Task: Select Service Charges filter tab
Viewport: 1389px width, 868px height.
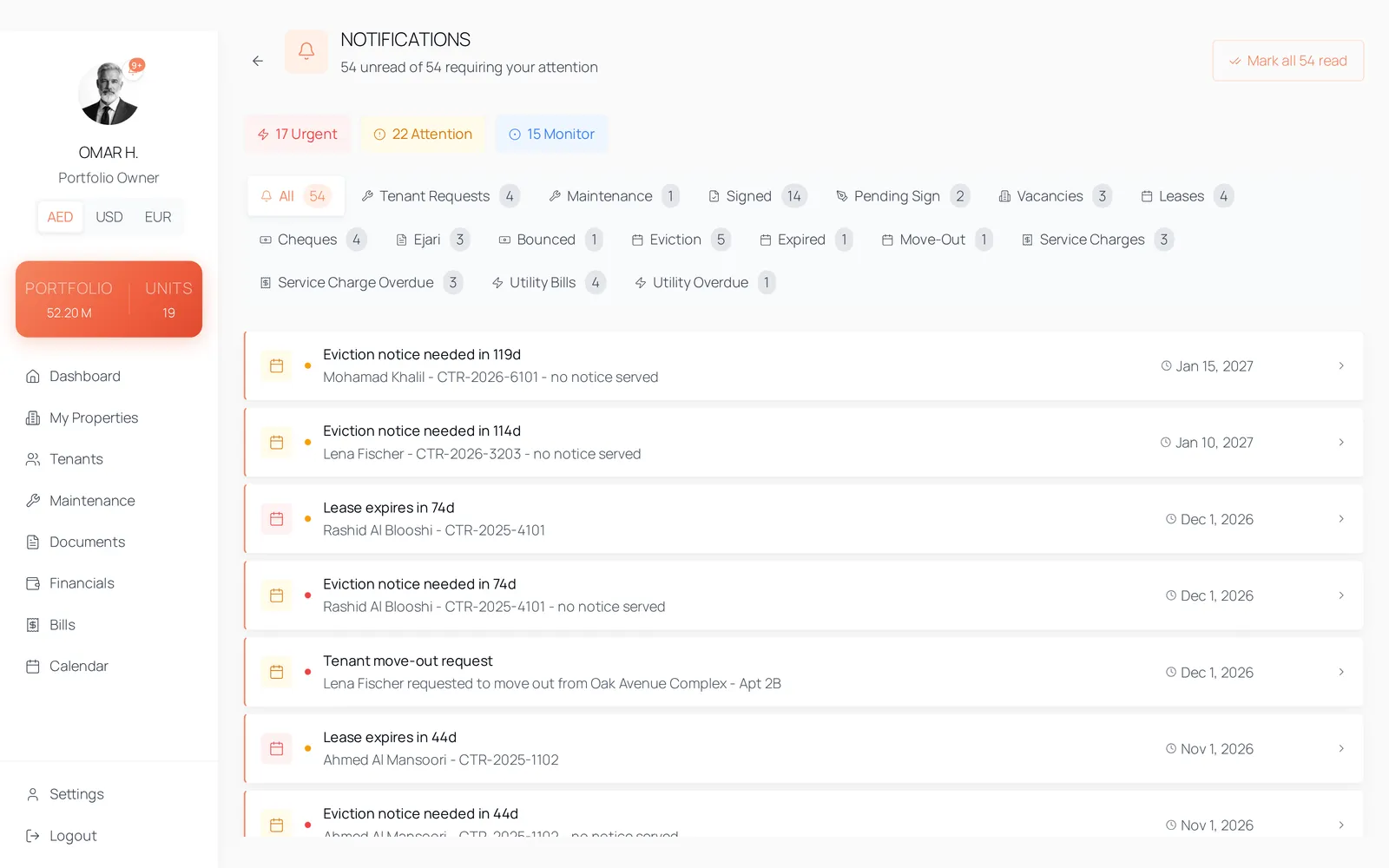Action: tap(1097, 240)
